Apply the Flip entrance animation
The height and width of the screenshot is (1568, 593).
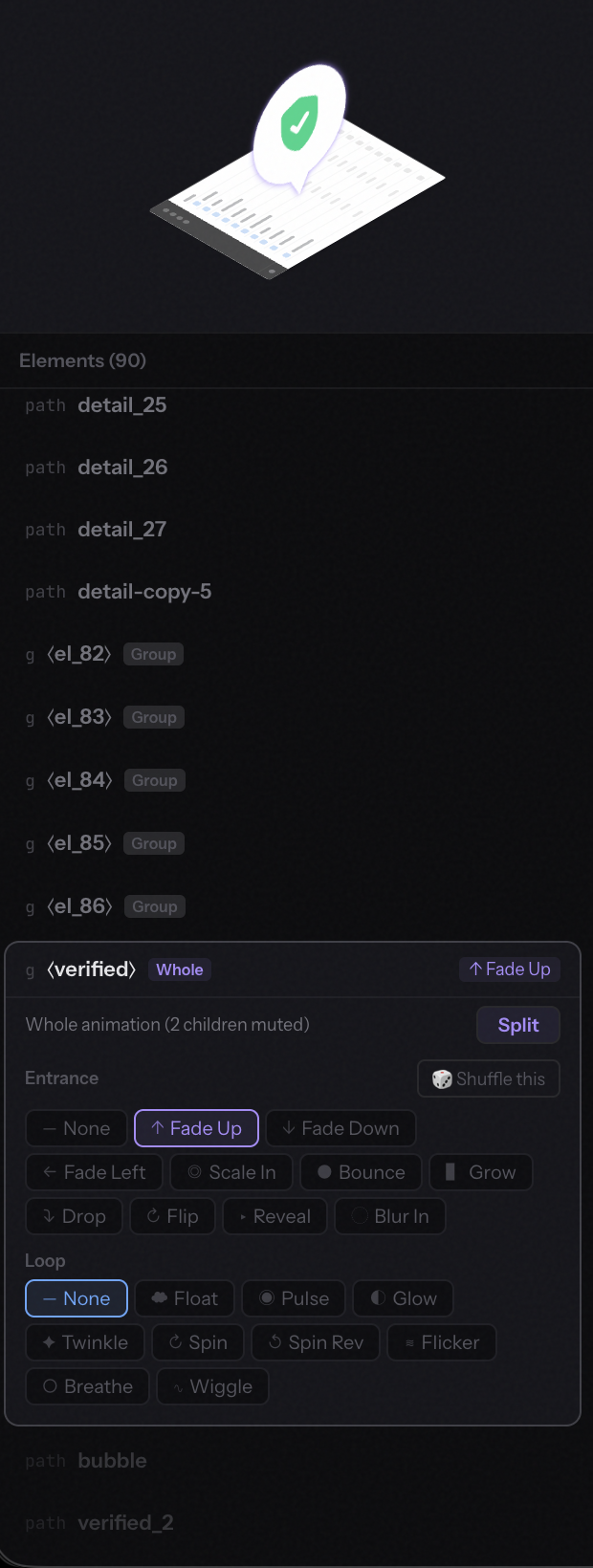coord(172,1216)
